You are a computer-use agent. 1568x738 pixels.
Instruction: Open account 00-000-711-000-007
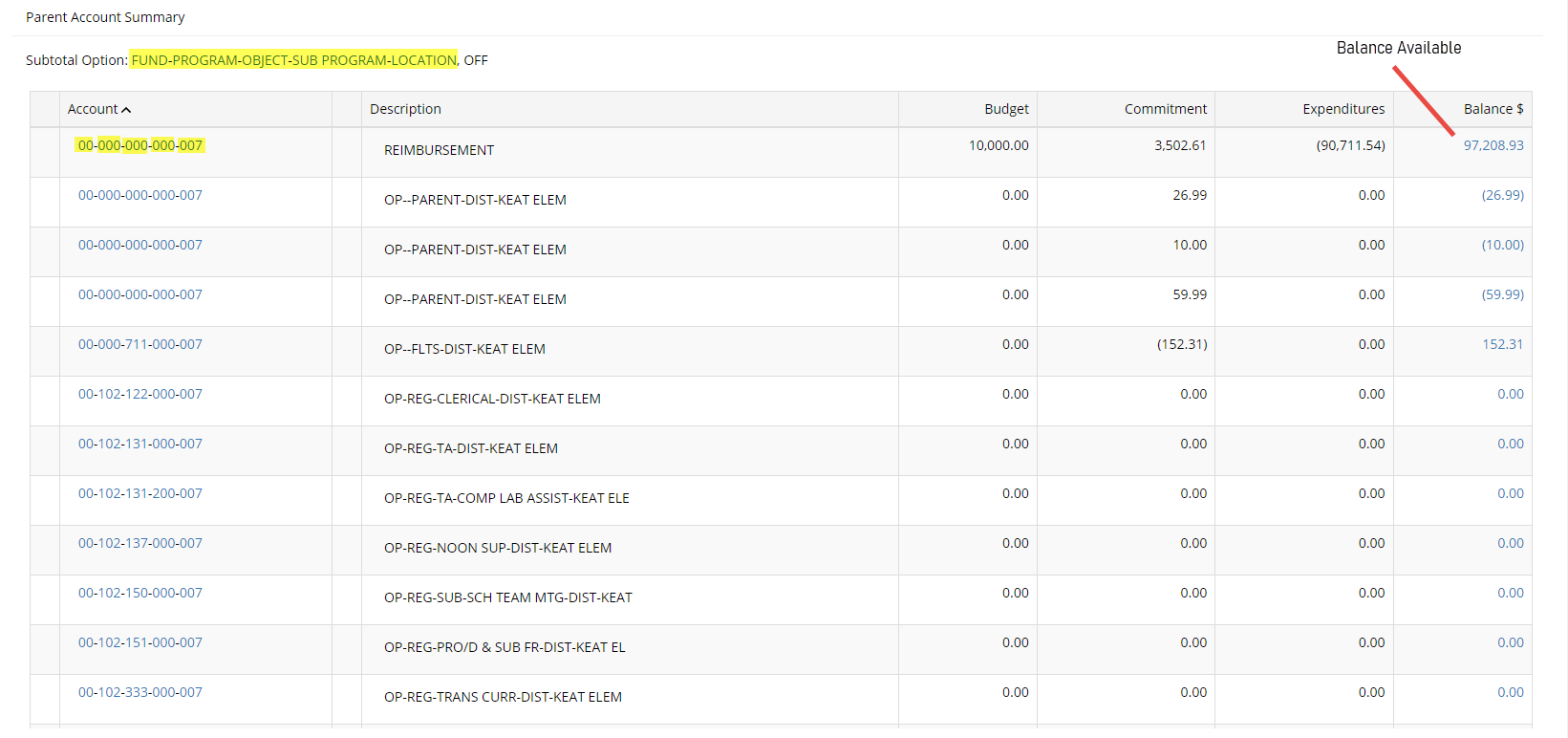tap(140, 344)
